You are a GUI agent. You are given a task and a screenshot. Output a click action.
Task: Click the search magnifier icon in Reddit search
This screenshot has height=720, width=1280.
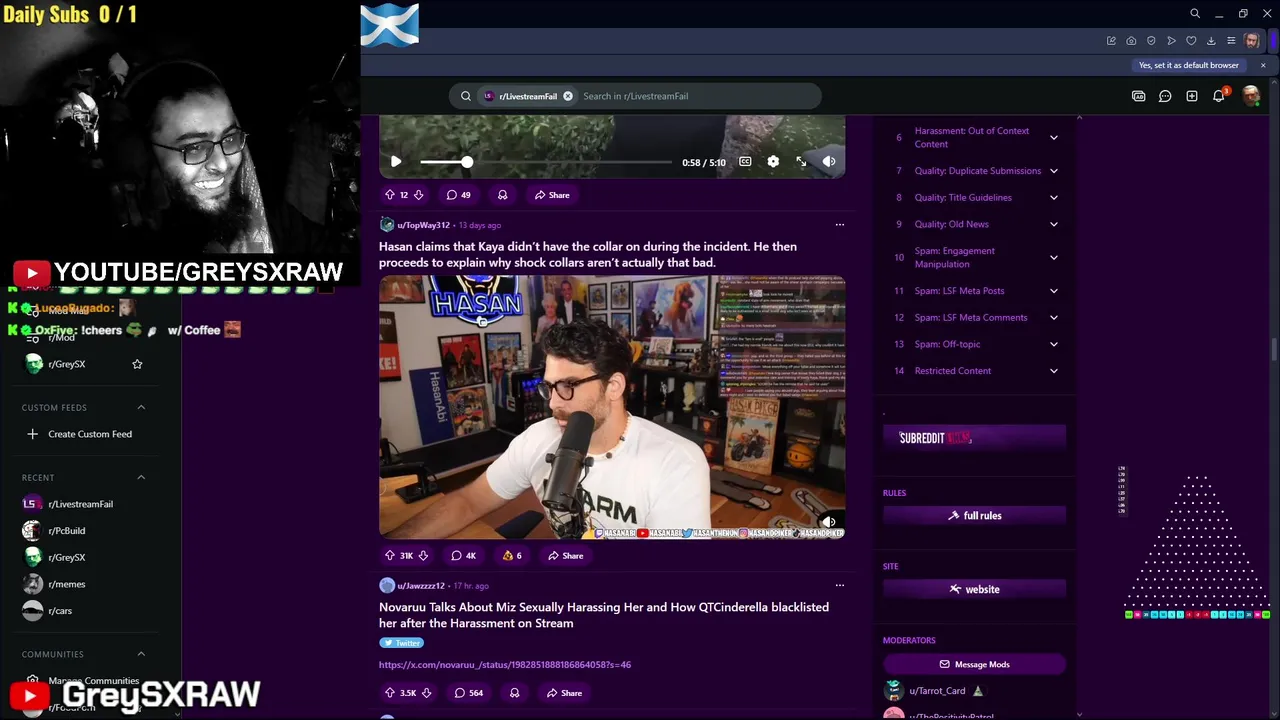[466, 96]
